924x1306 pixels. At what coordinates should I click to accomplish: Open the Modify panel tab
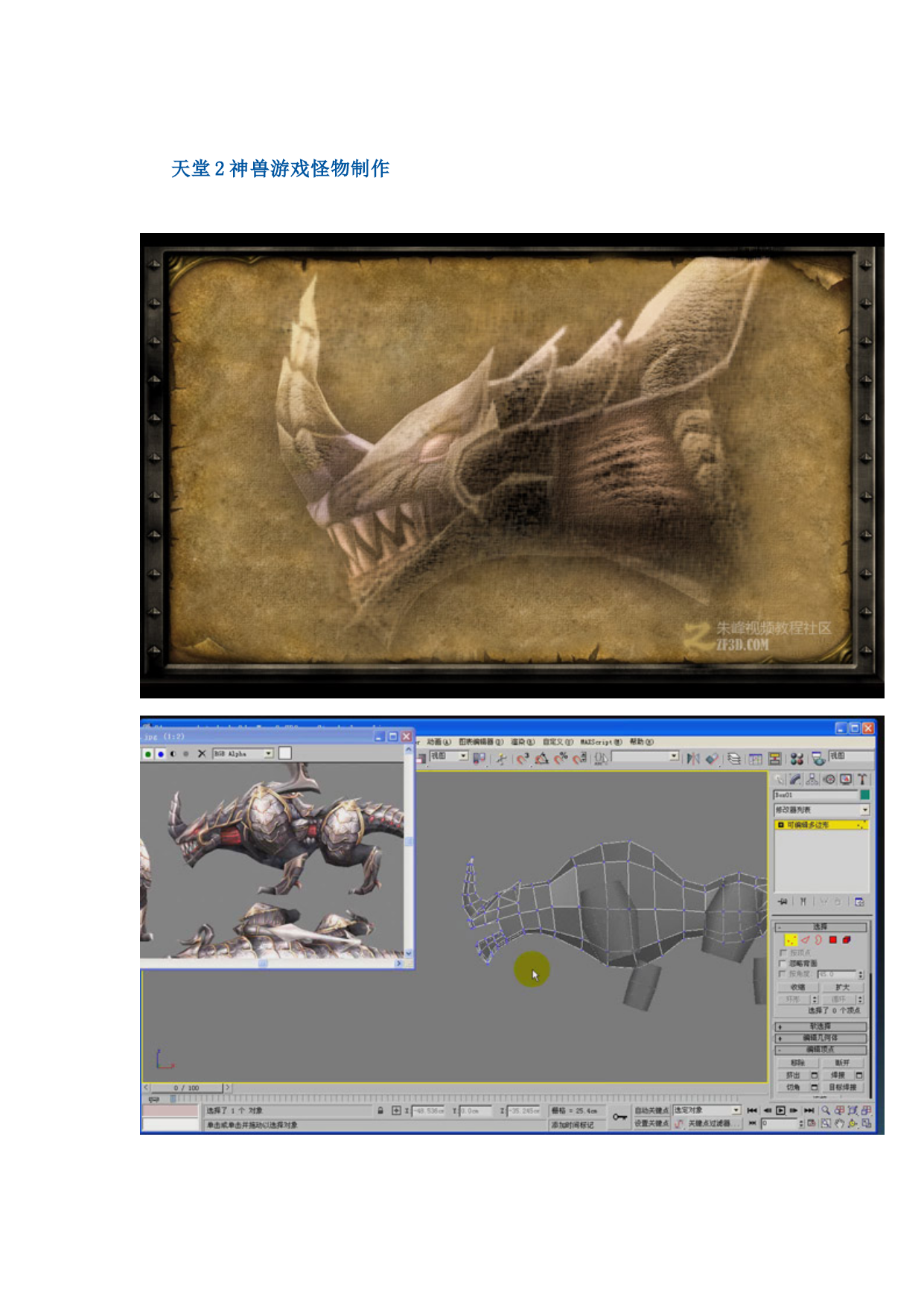pyautogui.click(x=795, y=779)
